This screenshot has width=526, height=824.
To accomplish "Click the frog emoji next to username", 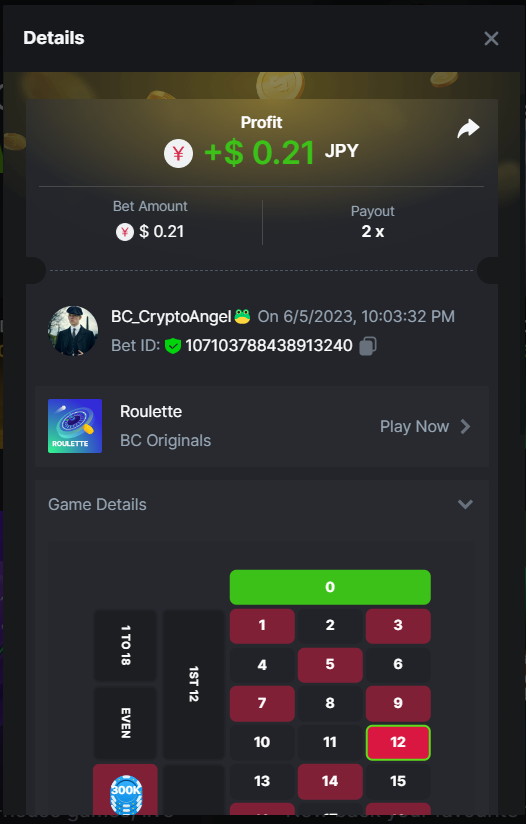I will pyautogui.click(x=242, y=316).
